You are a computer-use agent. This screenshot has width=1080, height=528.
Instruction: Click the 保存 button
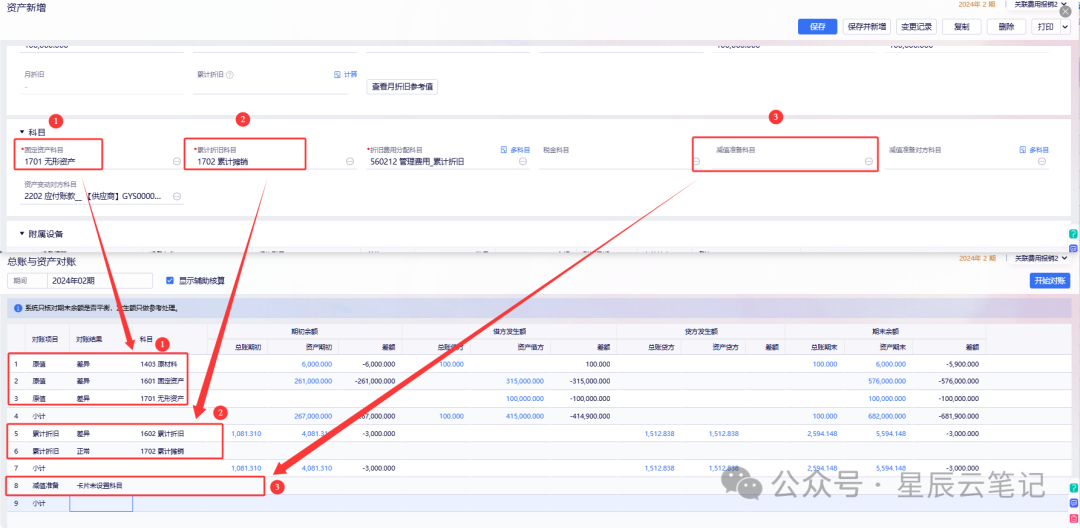tap(818, 27)
